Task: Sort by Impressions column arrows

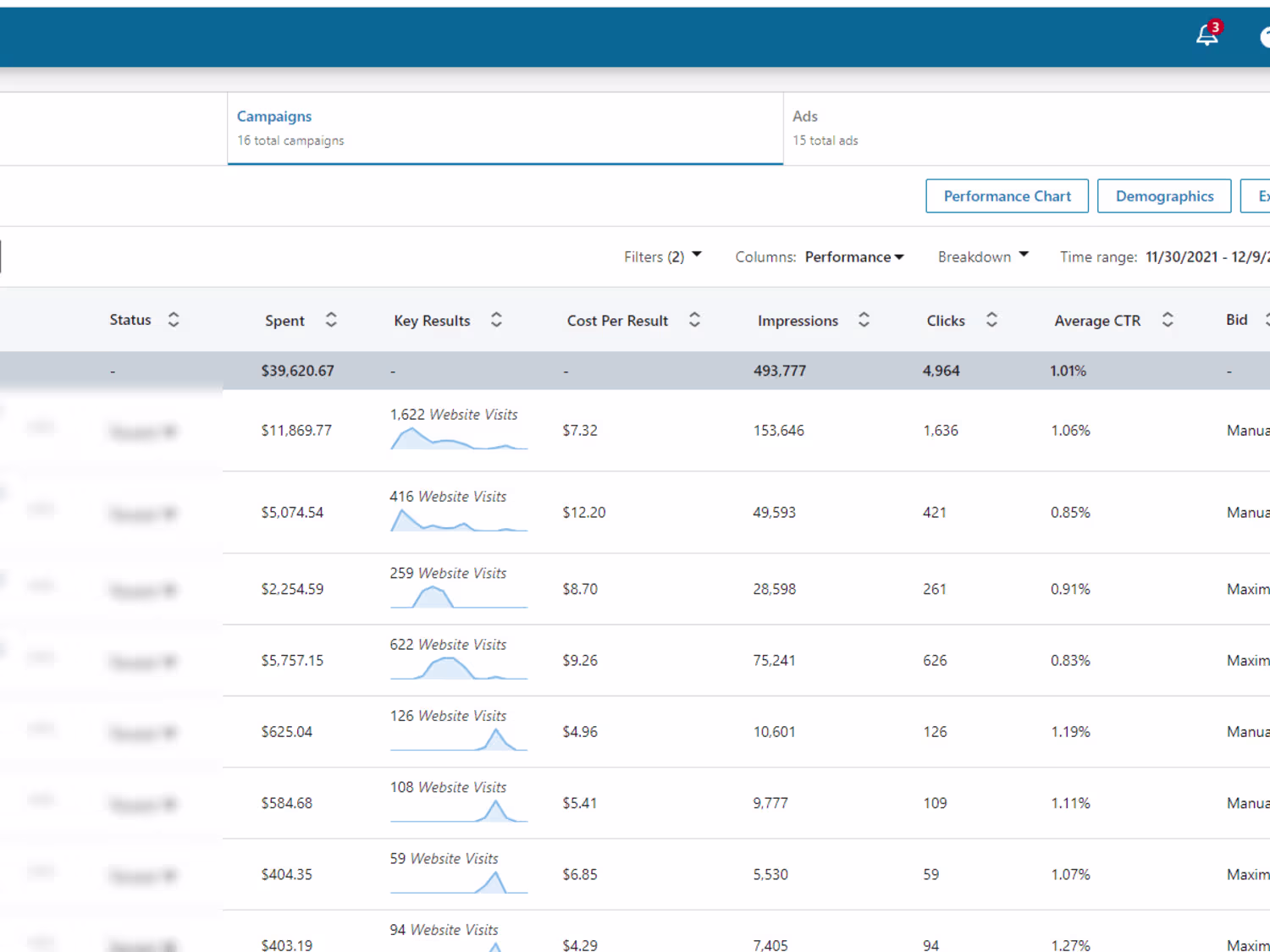Action: coord(864,320)
